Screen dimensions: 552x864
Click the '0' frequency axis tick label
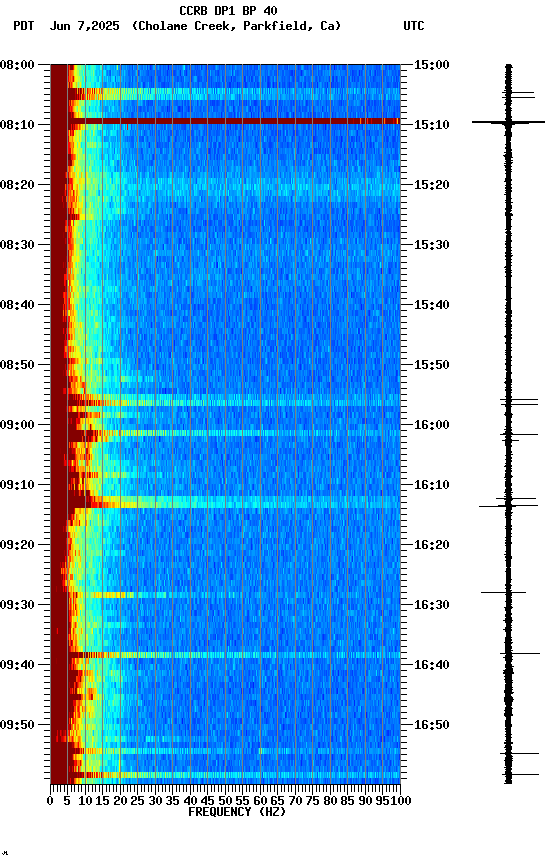click(x=50, y=801)
